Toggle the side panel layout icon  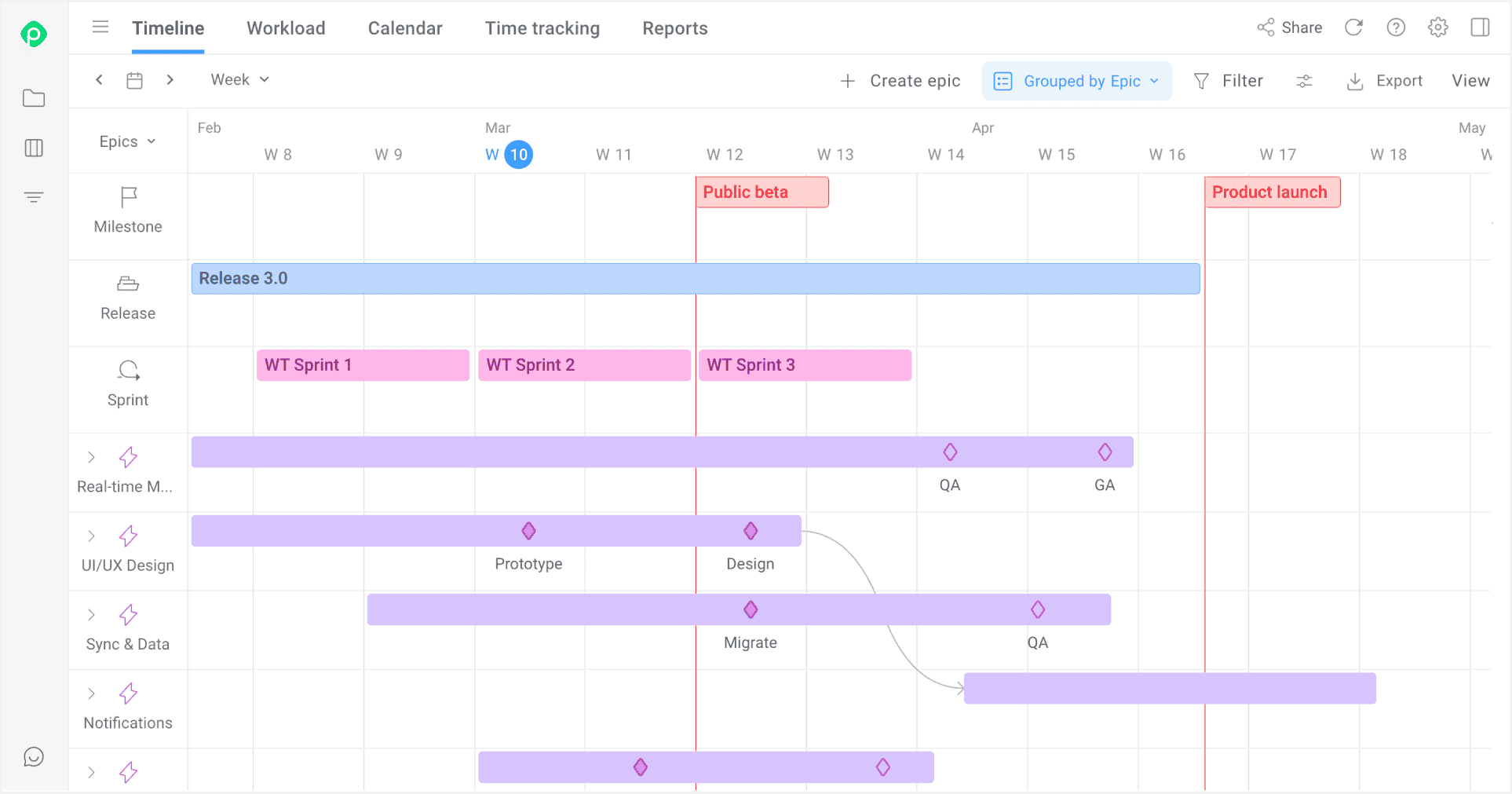1480,27
